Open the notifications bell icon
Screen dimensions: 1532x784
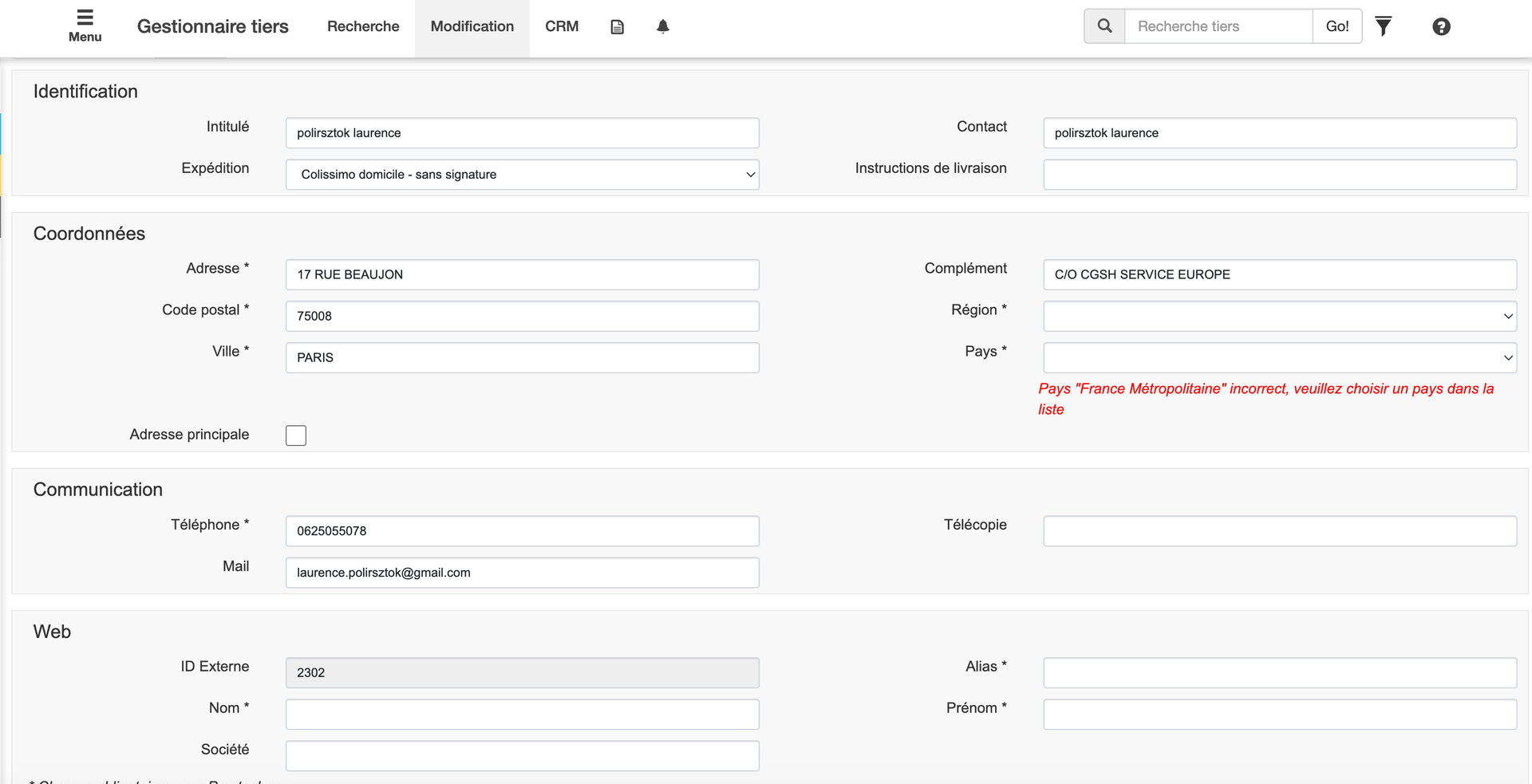pos(662,27)
